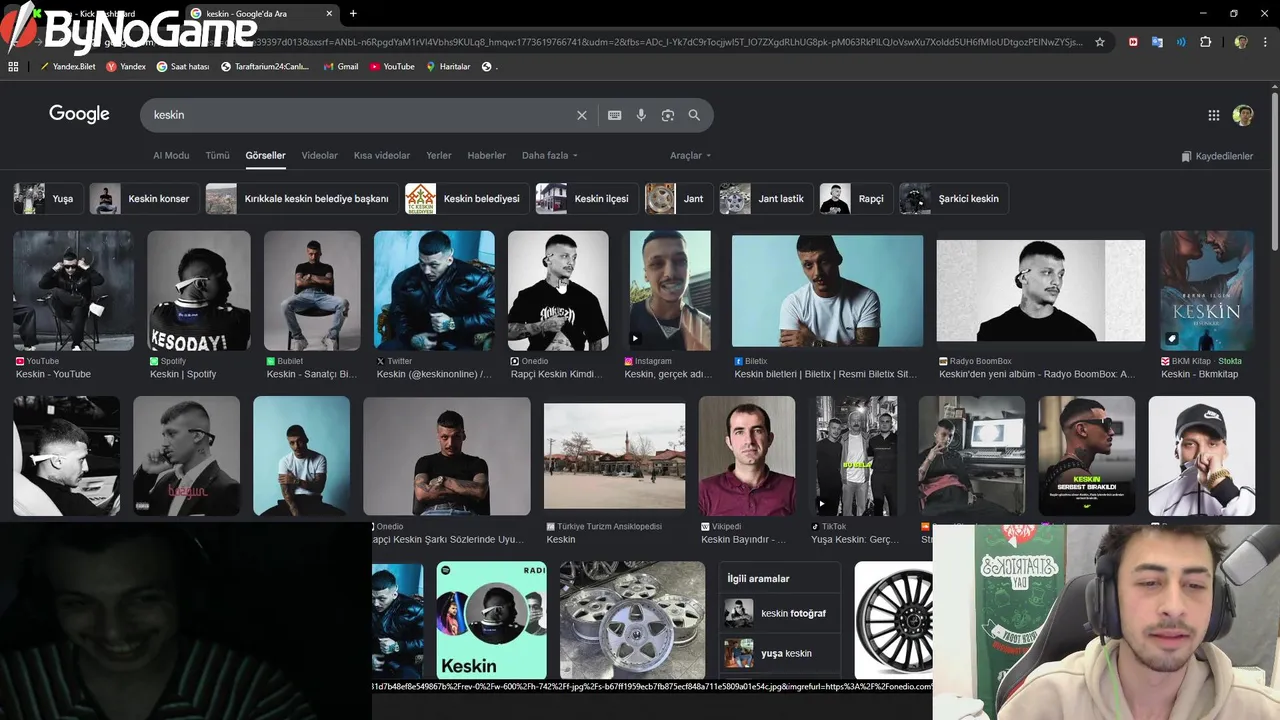Open the KESKİN book cover thumbnail
This screenshot has width=1280, height=720.
coord(1207,291)
